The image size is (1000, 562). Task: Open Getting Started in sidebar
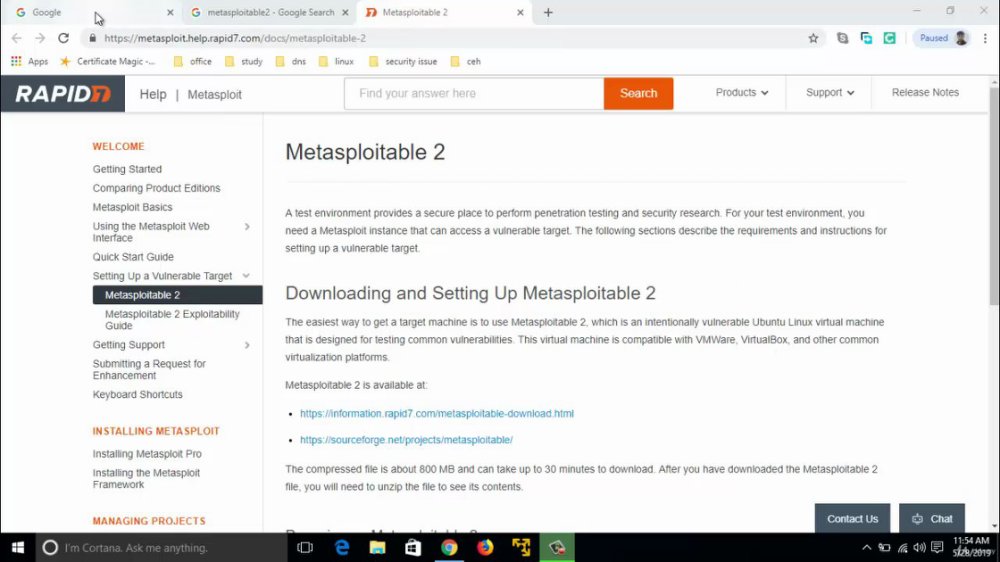pyautogui.click(x=127, y=169)
